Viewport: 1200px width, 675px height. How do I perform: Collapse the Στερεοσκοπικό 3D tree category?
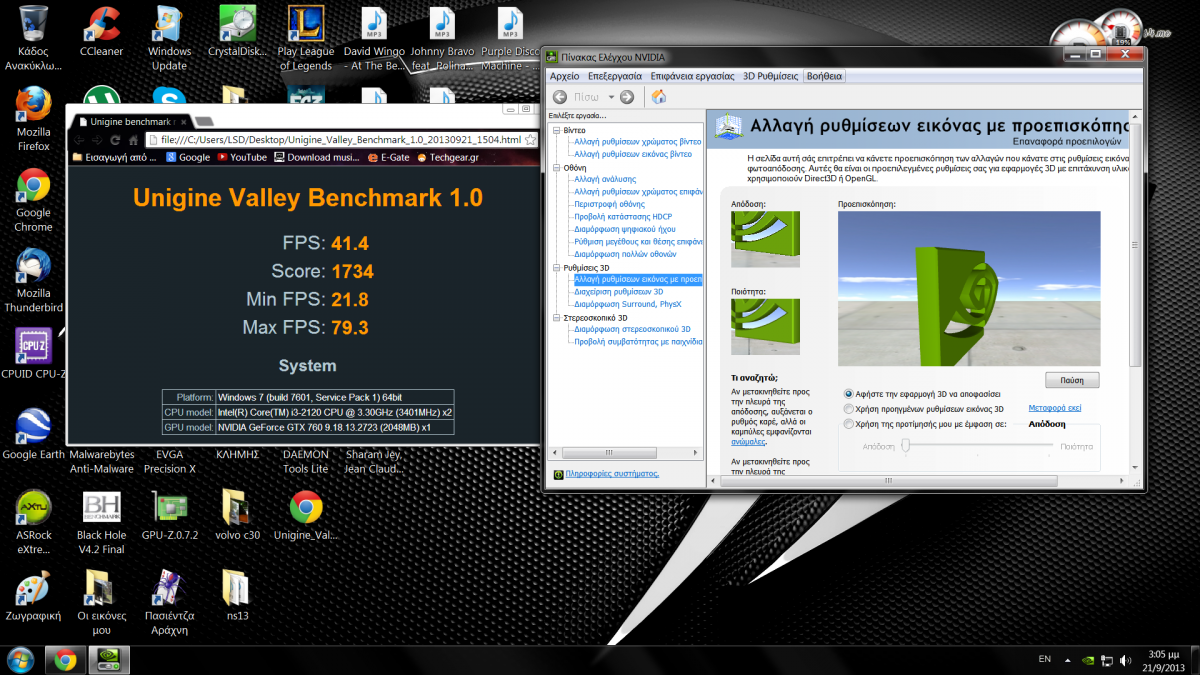tap(557, 317)
